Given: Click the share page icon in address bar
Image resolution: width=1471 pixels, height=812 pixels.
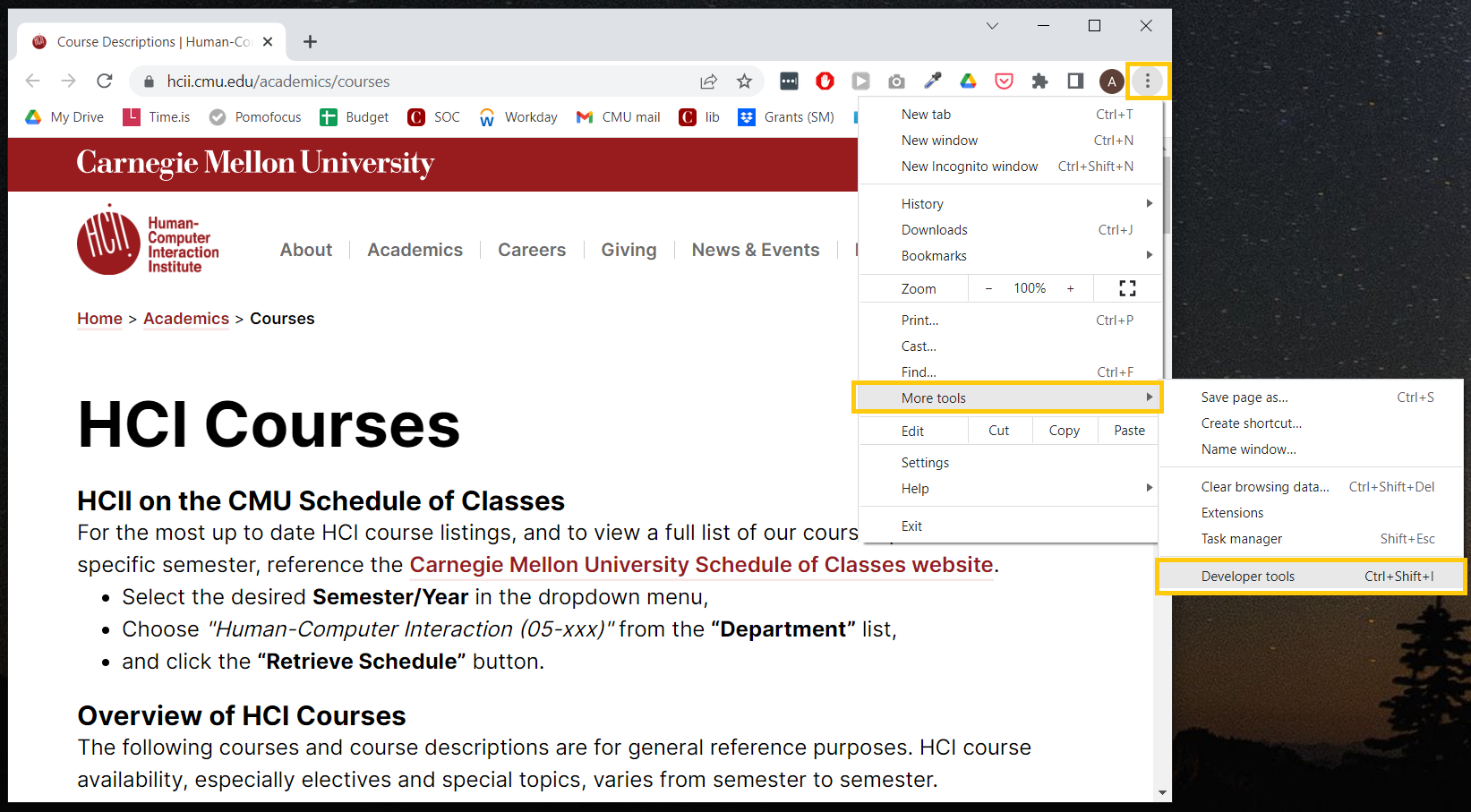Looking at the screenshot, I should [708, 81].
